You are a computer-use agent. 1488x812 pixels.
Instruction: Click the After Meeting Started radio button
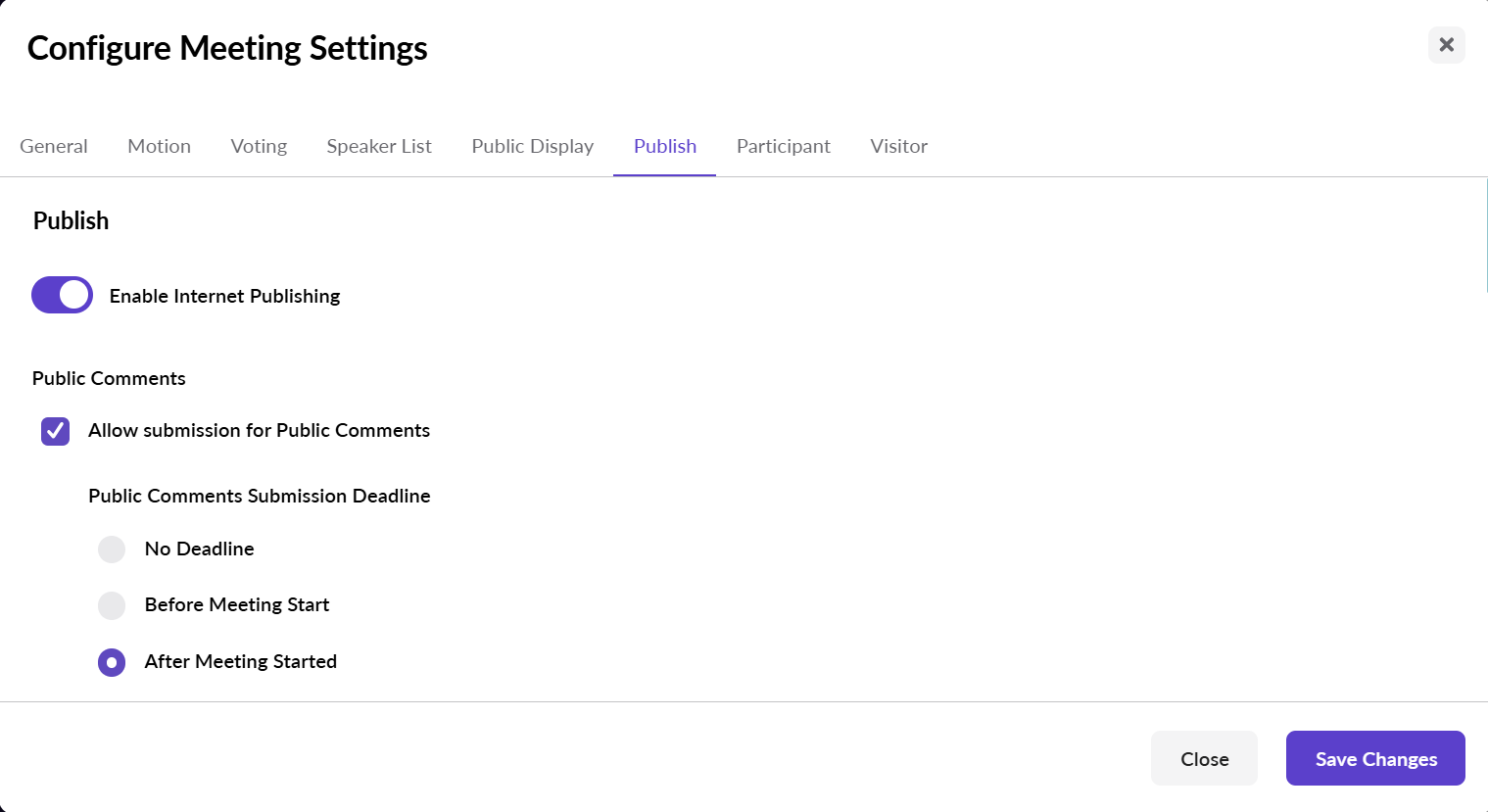[112, 662]
